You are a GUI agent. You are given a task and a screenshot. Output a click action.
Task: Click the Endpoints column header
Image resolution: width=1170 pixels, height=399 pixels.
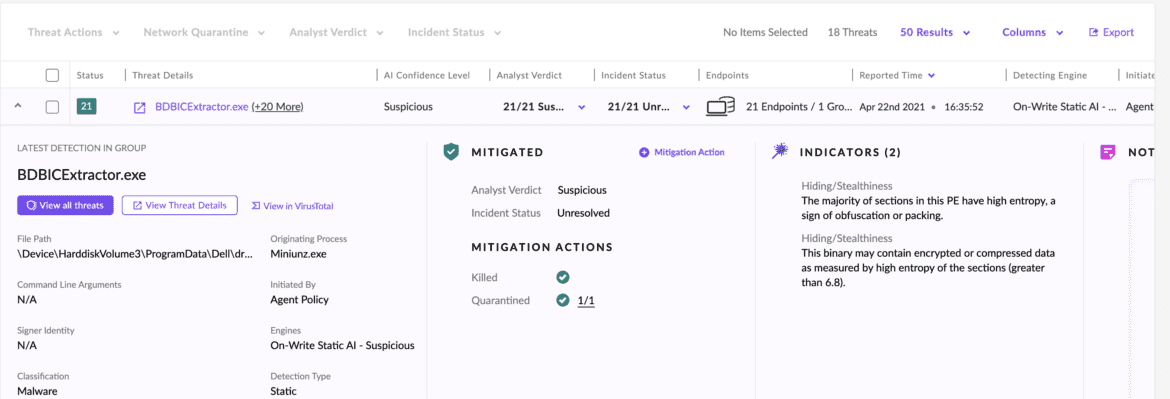coord(726,75)
